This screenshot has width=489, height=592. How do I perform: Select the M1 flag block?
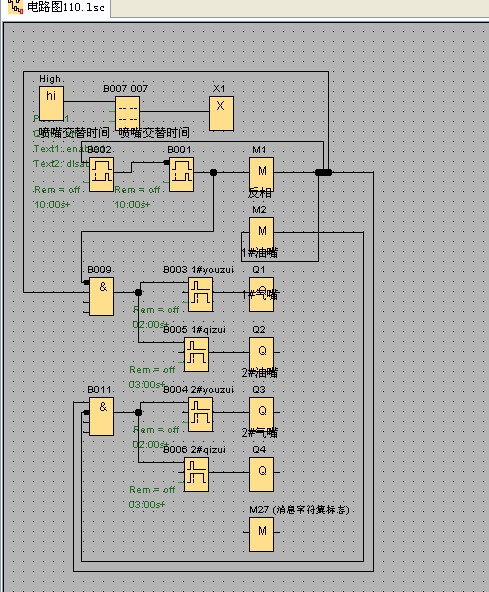point(262,174)
